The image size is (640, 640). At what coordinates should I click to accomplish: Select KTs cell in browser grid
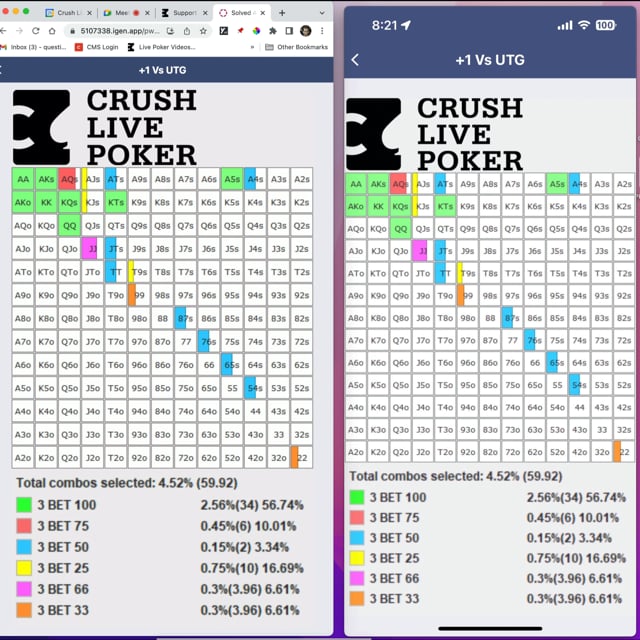click(116, 202)
